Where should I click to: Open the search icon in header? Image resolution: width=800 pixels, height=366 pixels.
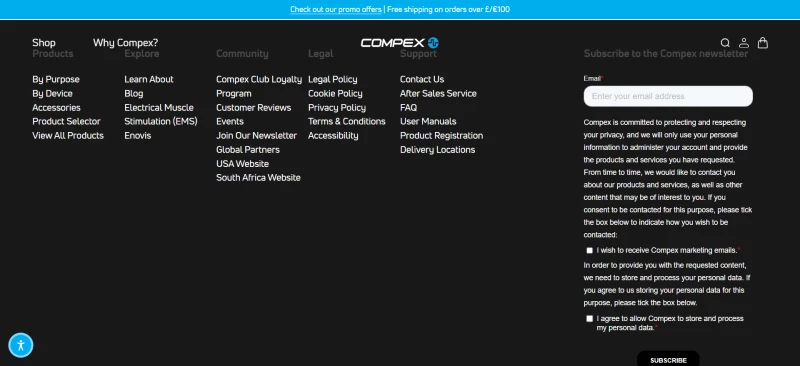[725, 43]
